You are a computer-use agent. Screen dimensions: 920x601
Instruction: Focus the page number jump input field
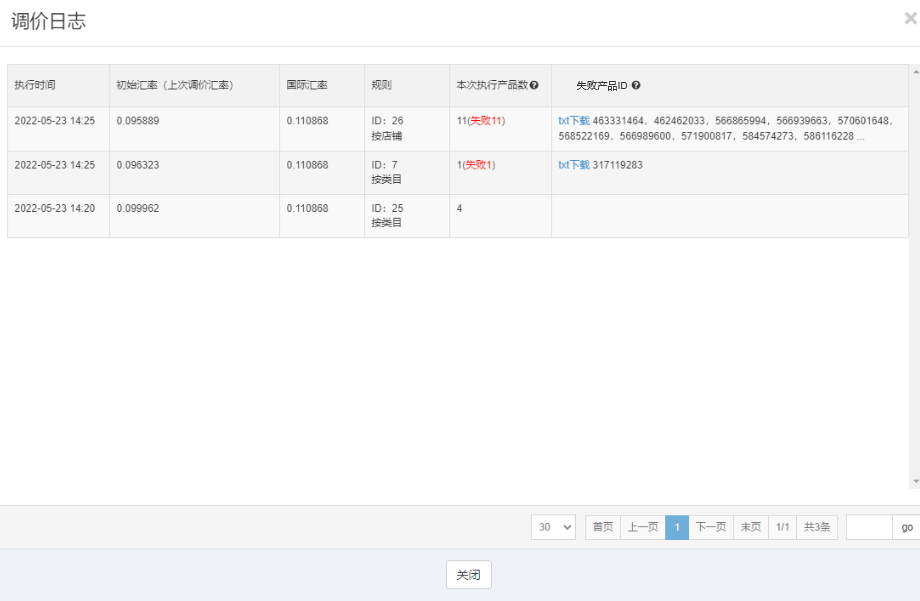[x=868, y=527]
